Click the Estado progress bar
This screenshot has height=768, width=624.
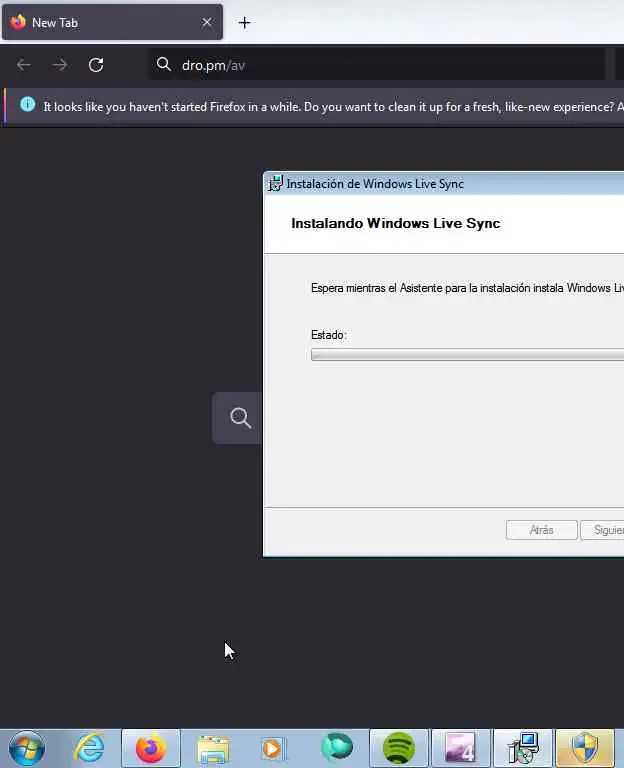[x=467, y=355]
